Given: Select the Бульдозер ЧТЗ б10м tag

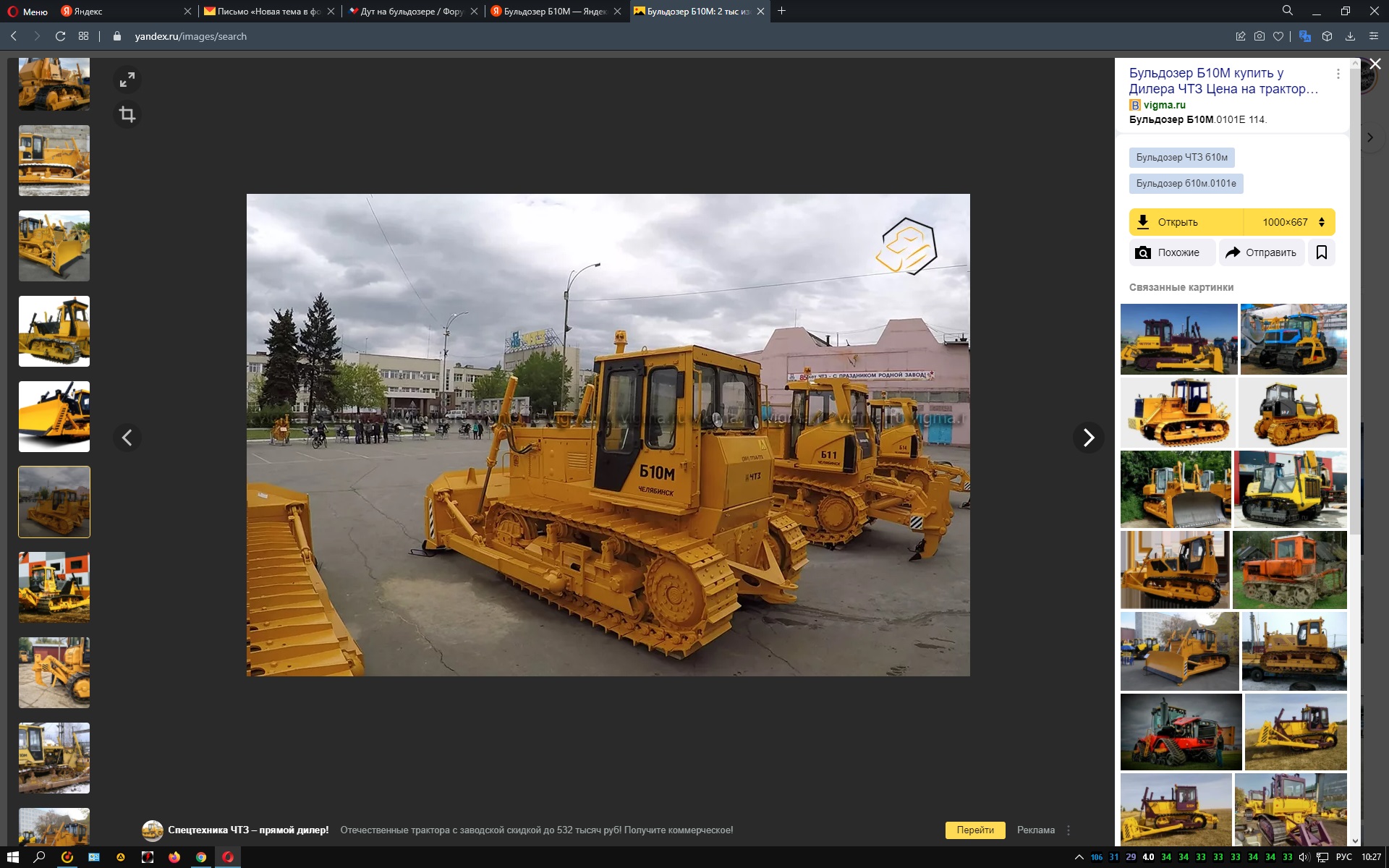Looking at the screenshot, I should (x=1181, y=157).
